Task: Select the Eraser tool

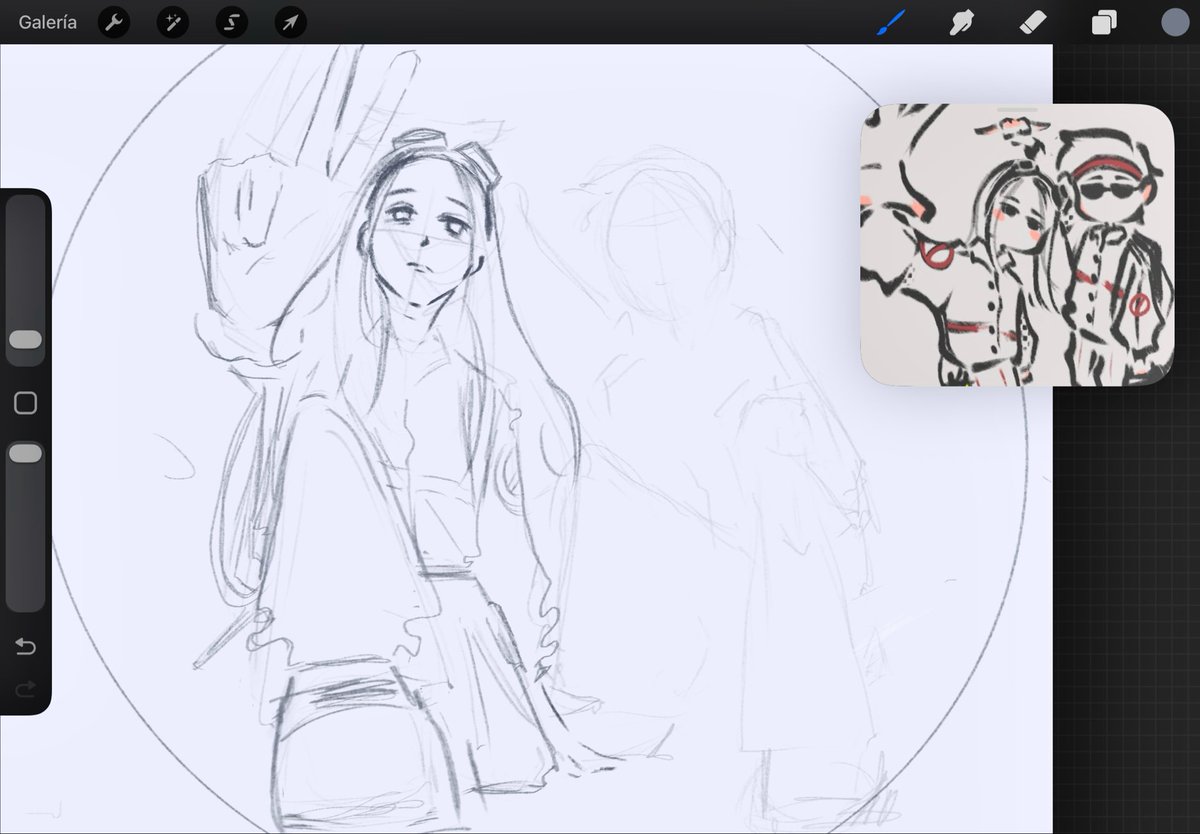Action: (x=1032, y=23)
